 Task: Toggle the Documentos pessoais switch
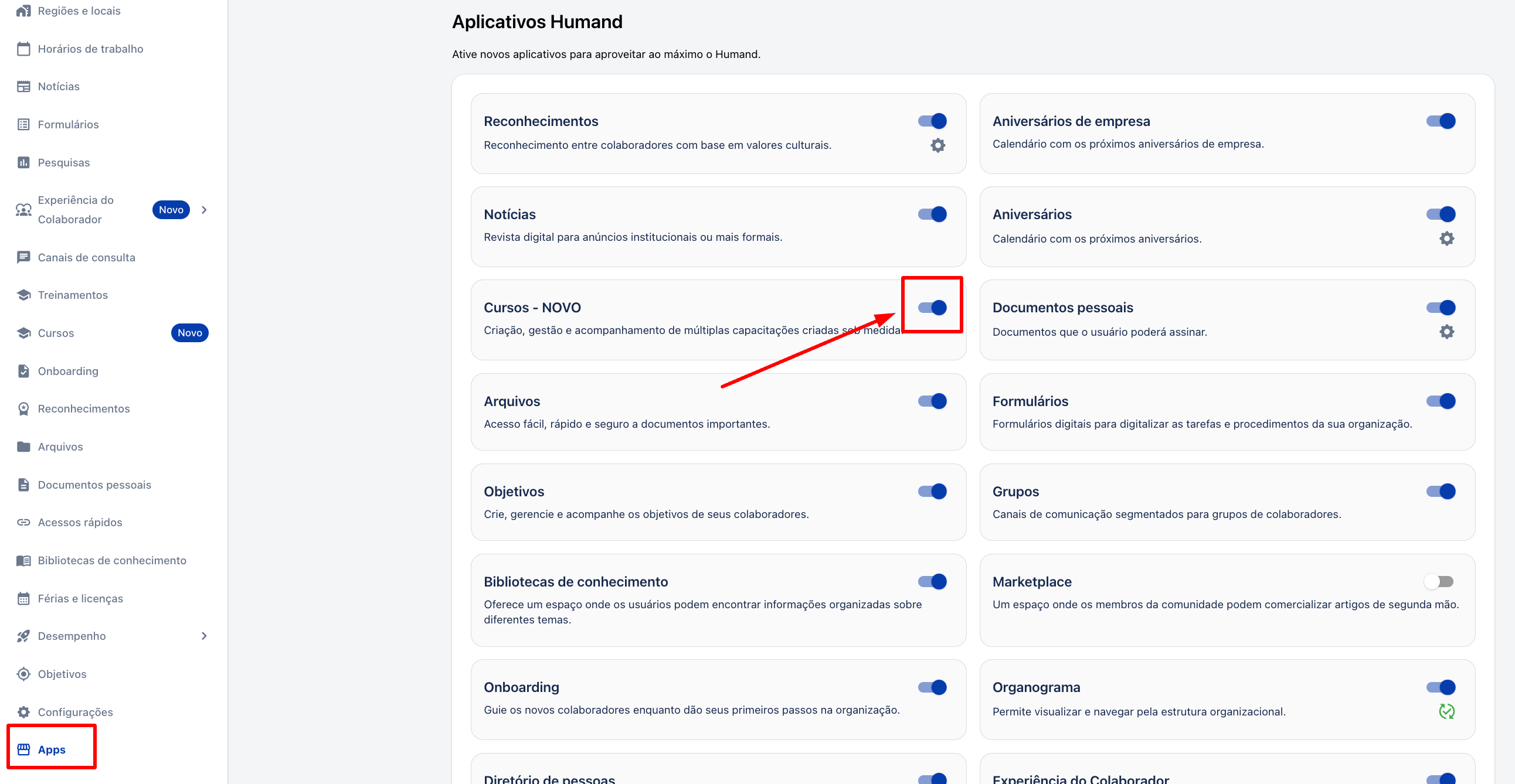(1441, 308)
